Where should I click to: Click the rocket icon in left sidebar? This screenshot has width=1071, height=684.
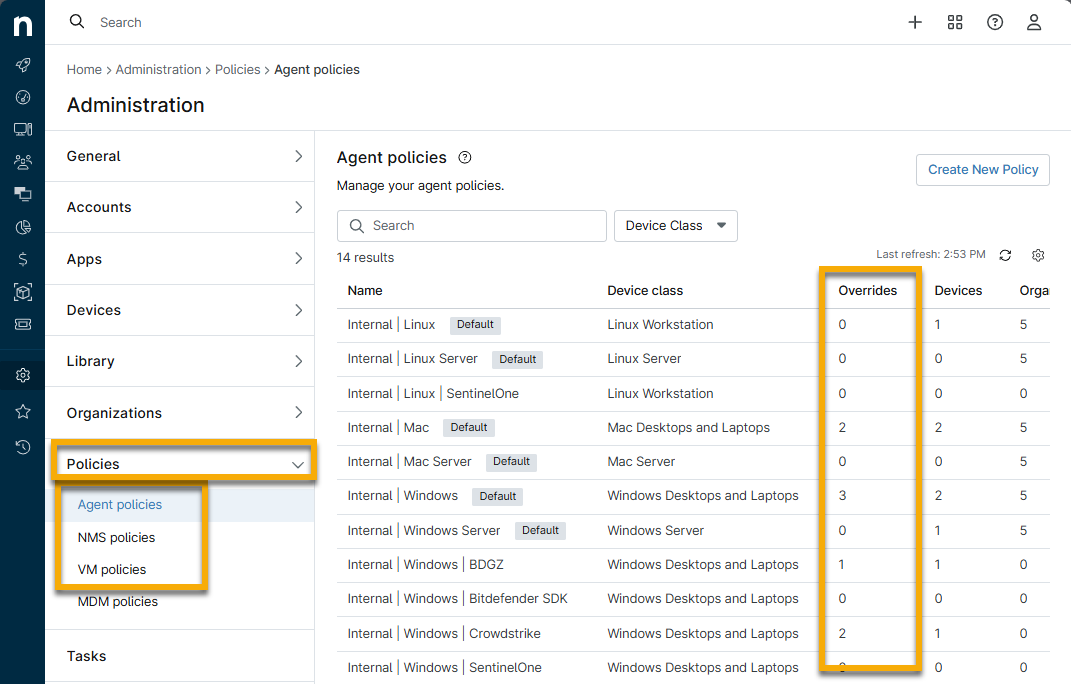(x=23, y=65)
